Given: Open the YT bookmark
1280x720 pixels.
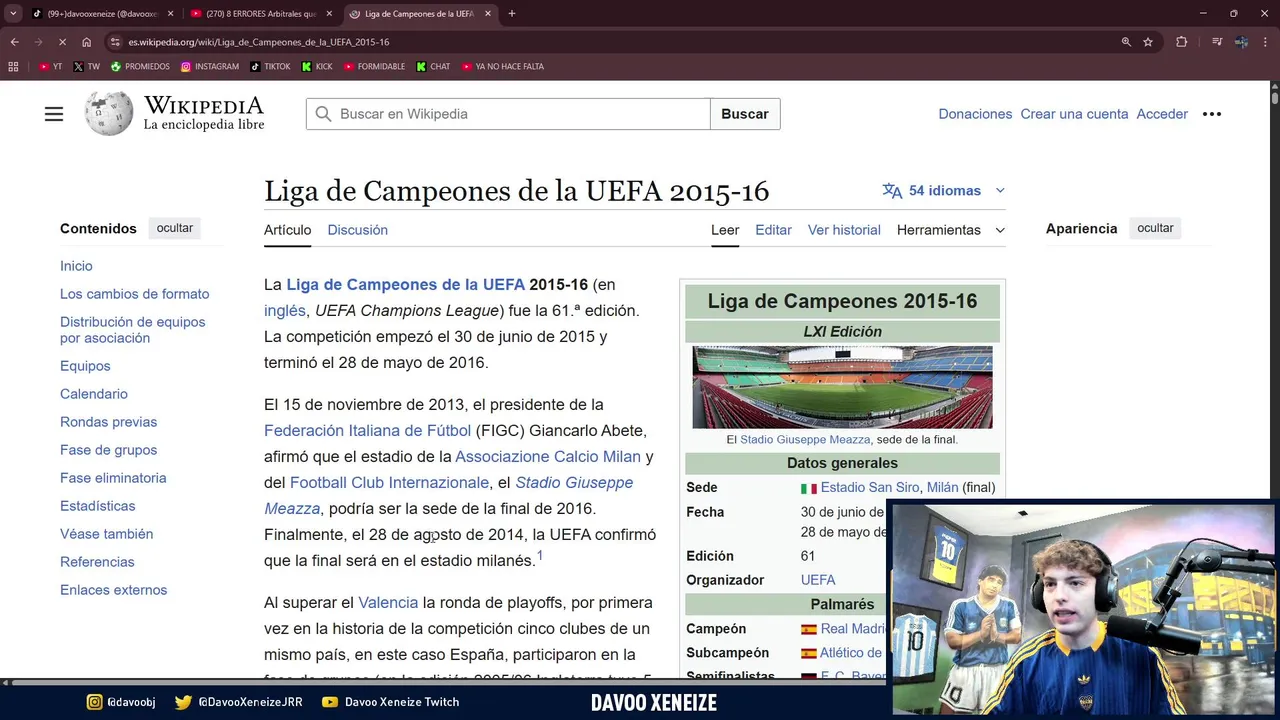Looking at the screenshot, I should (51, 67).
